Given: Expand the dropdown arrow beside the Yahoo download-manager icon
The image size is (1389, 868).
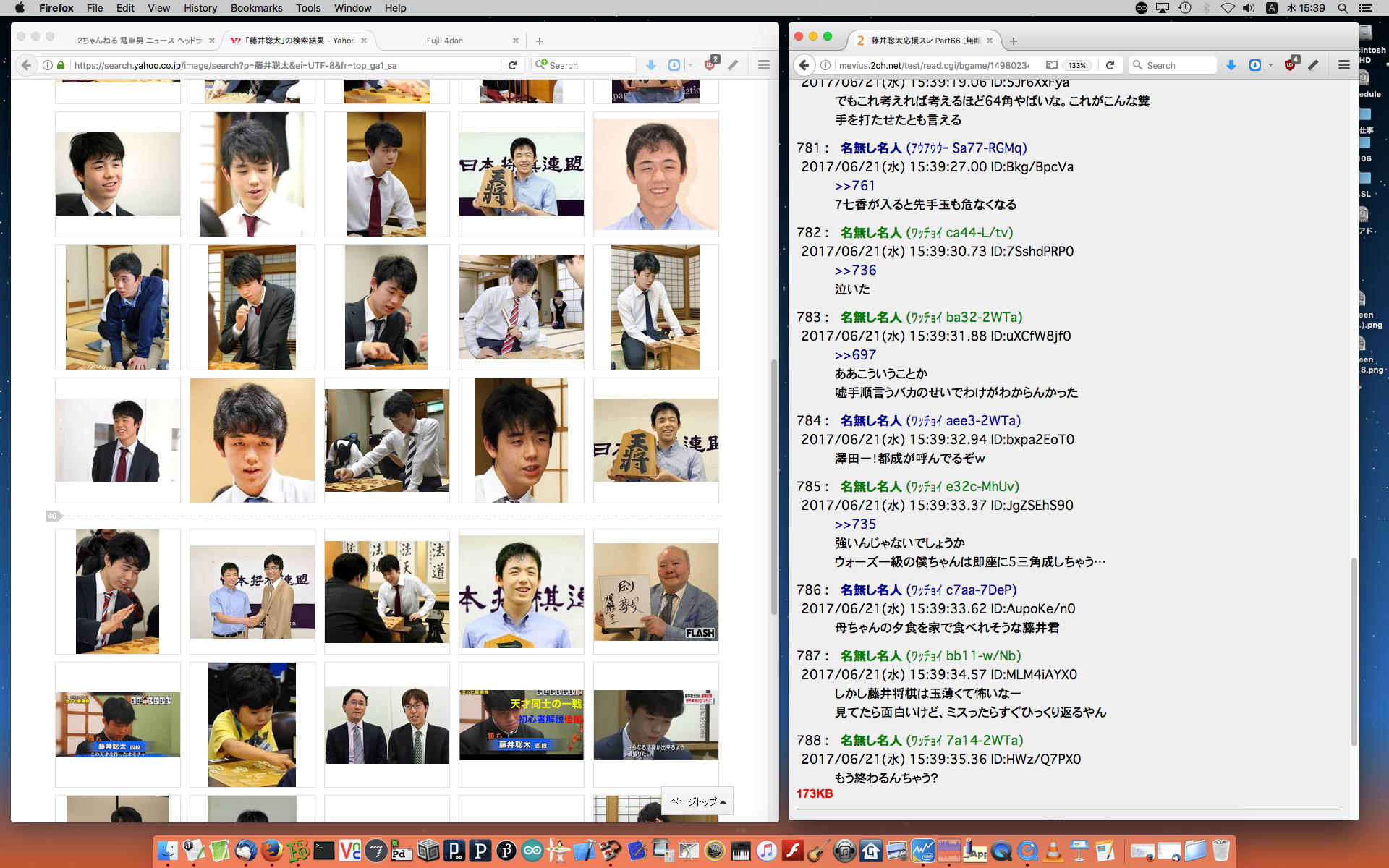Looking at the screenshot, I should 690,65.
